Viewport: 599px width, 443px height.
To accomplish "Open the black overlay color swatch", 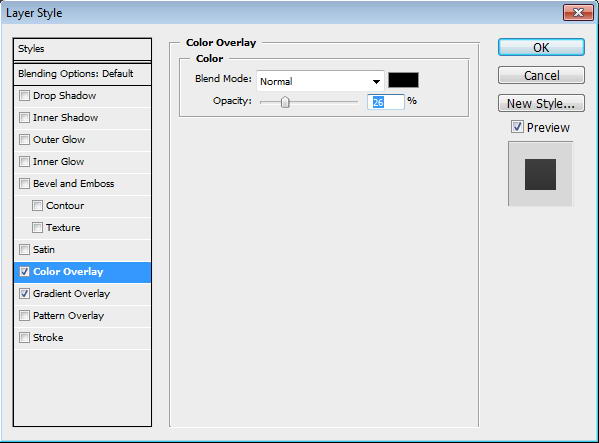I will coord(403,80).
